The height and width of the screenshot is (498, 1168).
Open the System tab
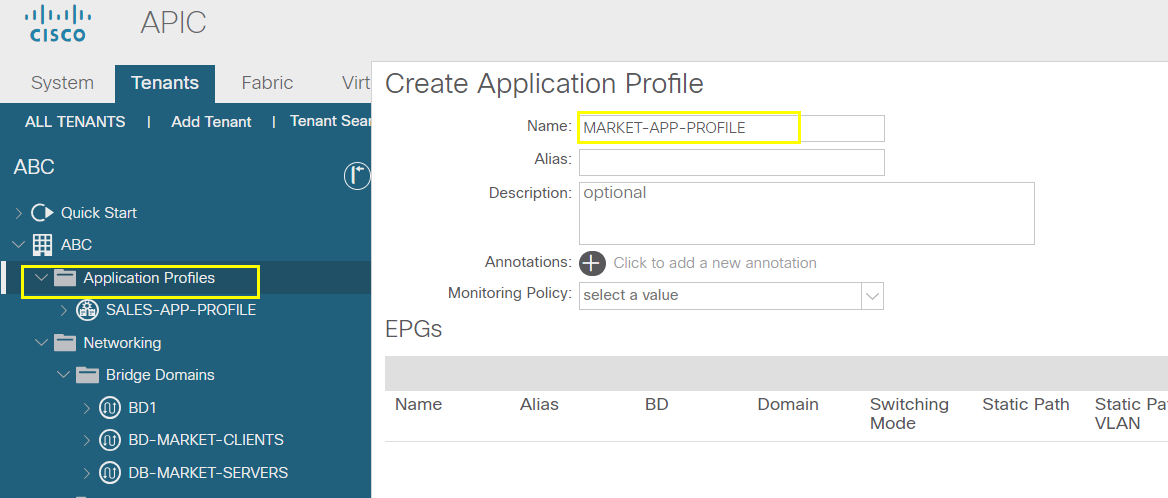coord(63,83)
